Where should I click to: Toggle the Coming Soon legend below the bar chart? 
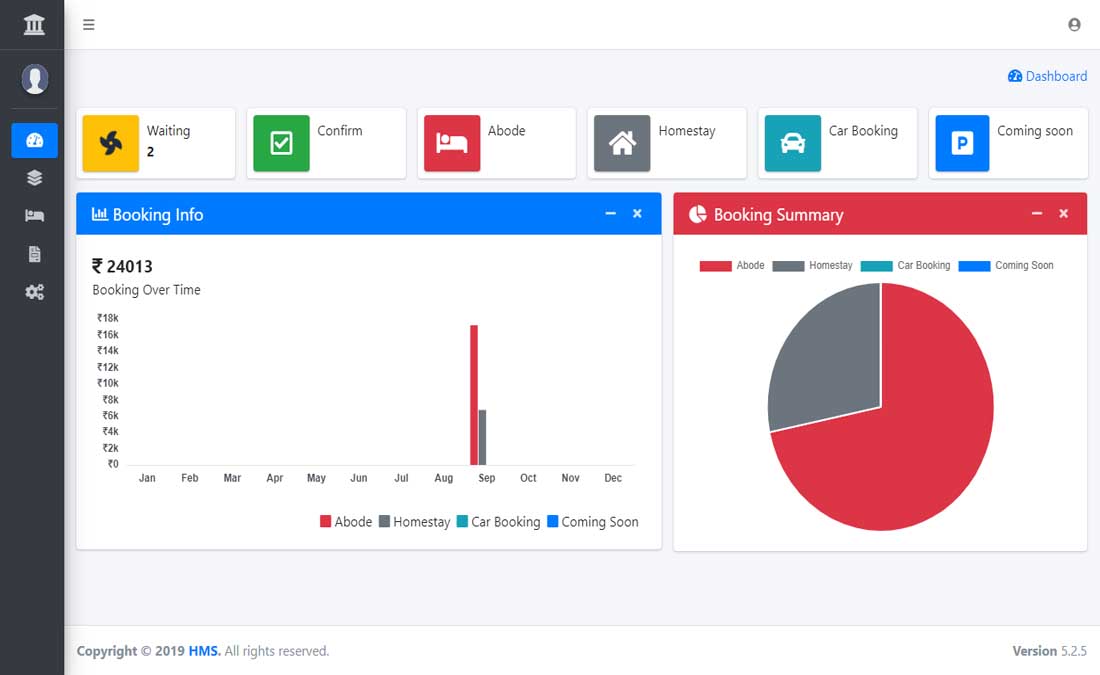click(x=593, y=521)
